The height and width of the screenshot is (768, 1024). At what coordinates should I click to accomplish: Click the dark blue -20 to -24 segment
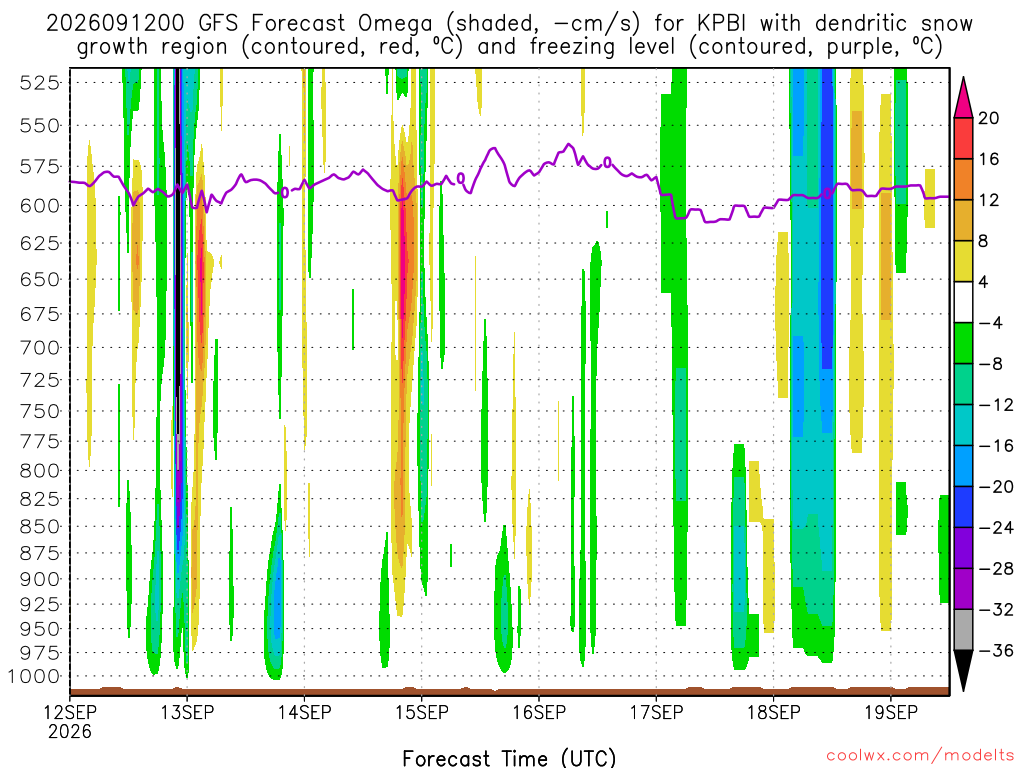coord(963,507)
